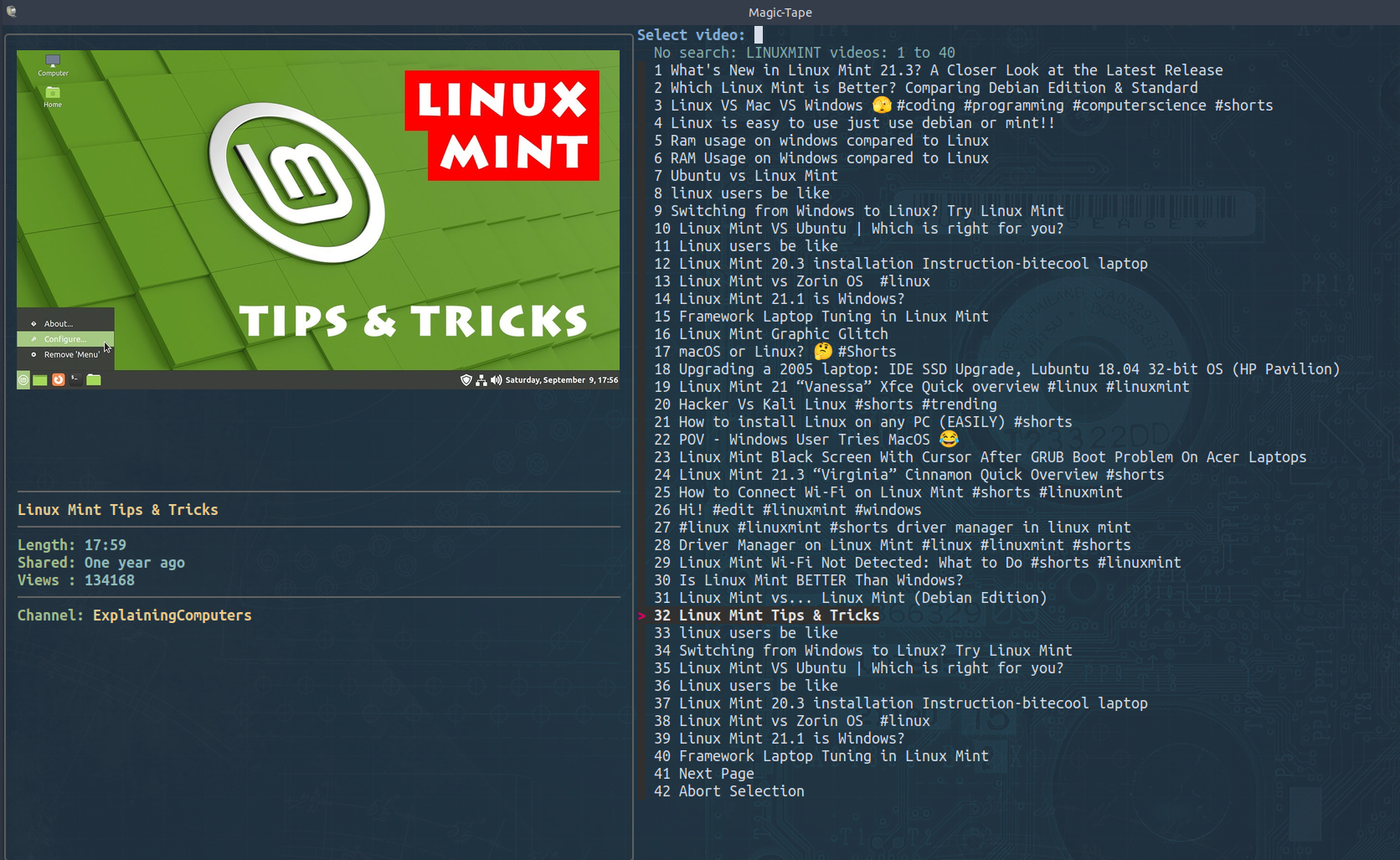This screenshot has height=860, width=1400.
Task: Select video 7 Ubuntu vs Linux Mint
Action: pyautogui.click(x=745, y=176)
